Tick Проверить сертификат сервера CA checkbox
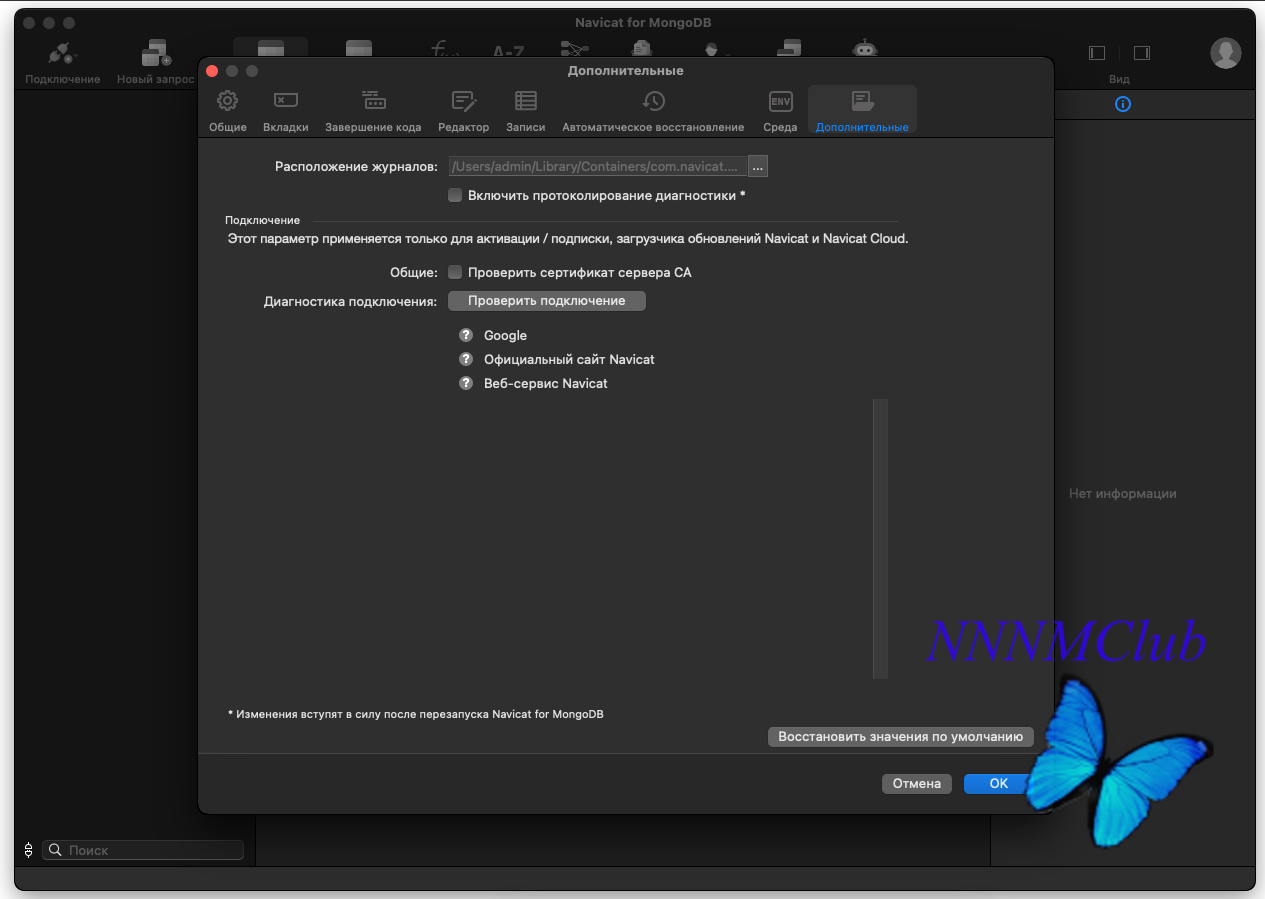Screen dimensions: 1265x899 click(x=455, y=272)
